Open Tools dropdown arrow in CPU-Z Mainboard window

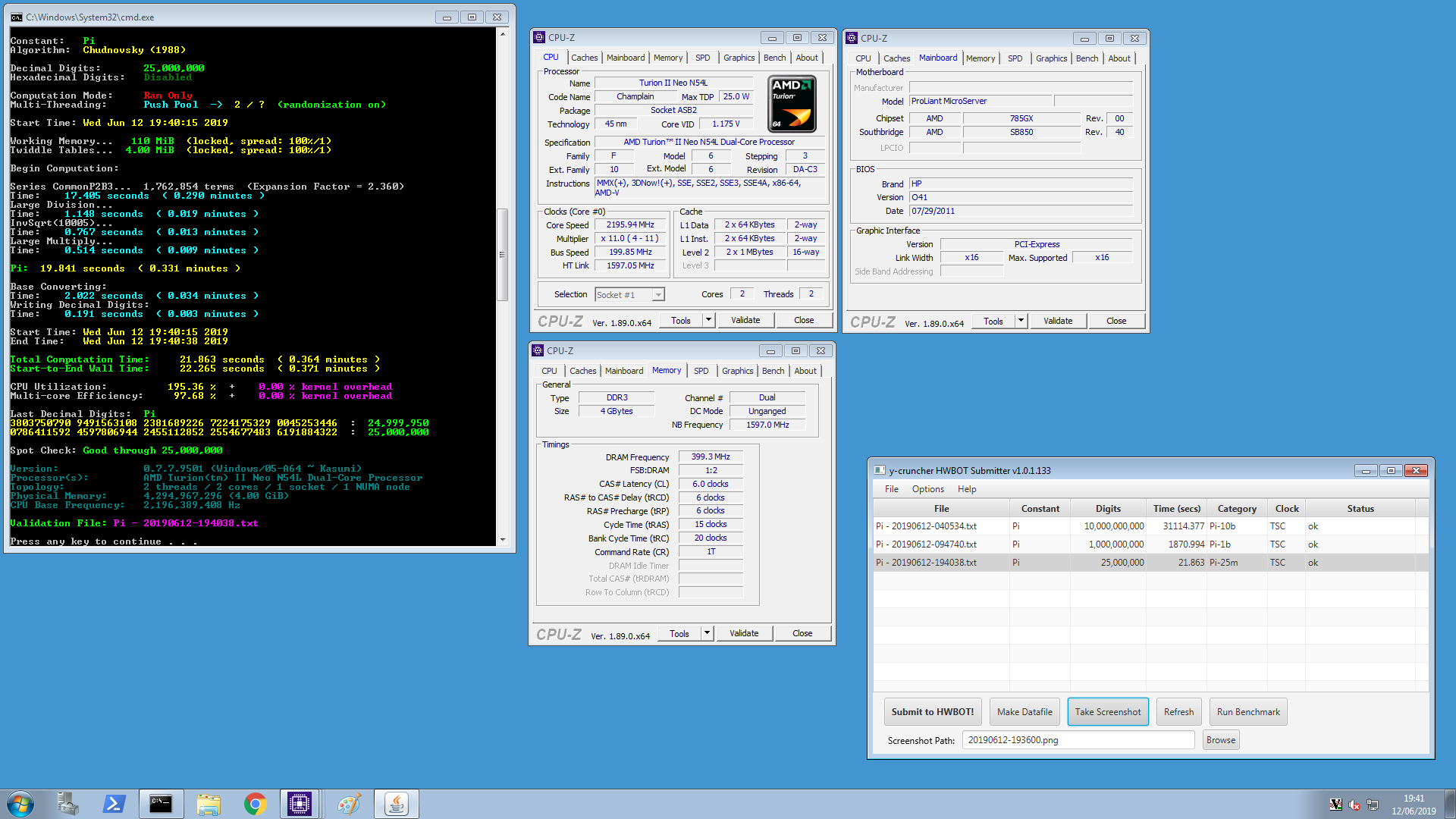1021,321
